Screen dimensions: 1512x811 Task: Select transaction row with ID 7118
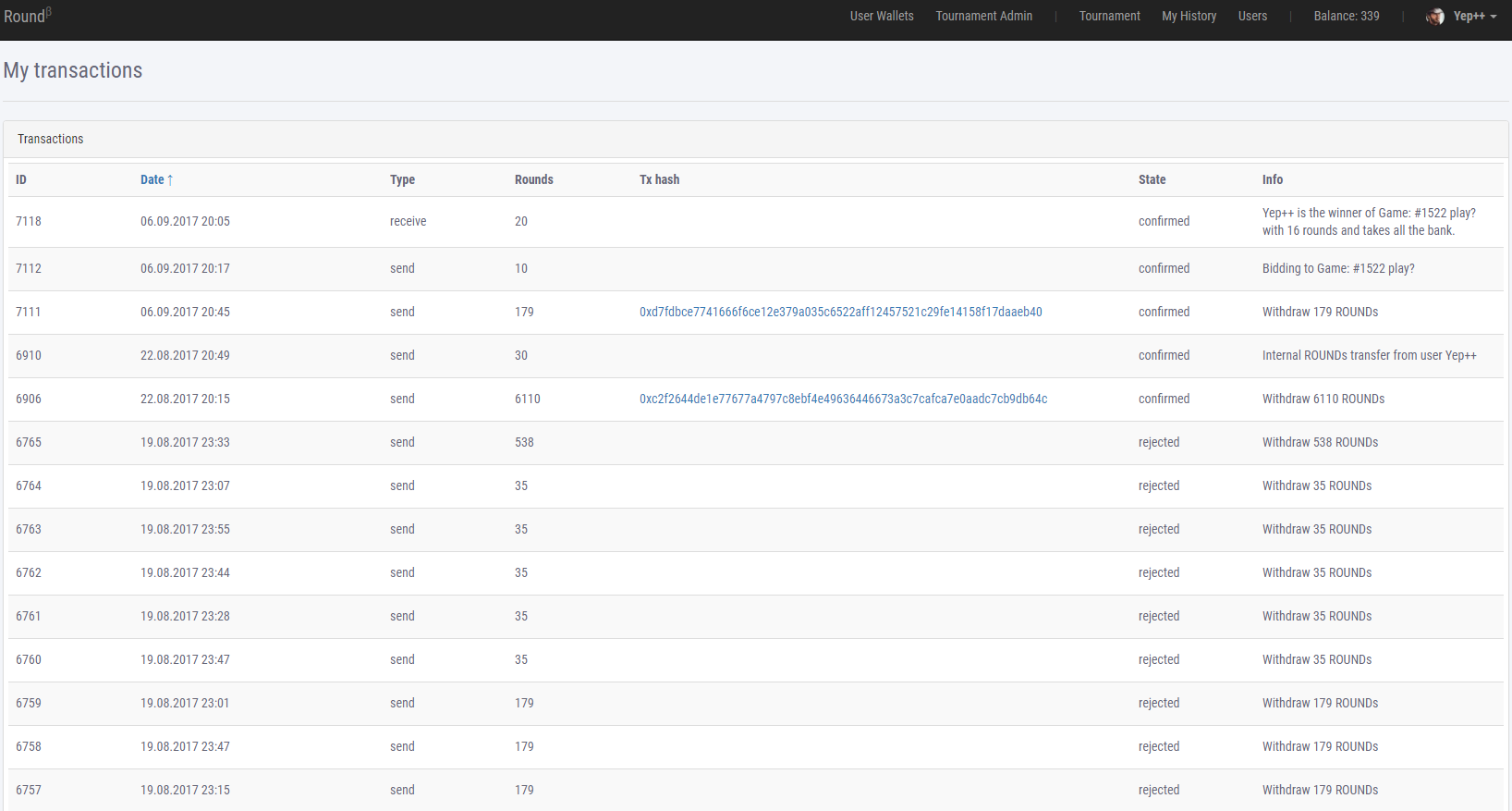(29, 222)
